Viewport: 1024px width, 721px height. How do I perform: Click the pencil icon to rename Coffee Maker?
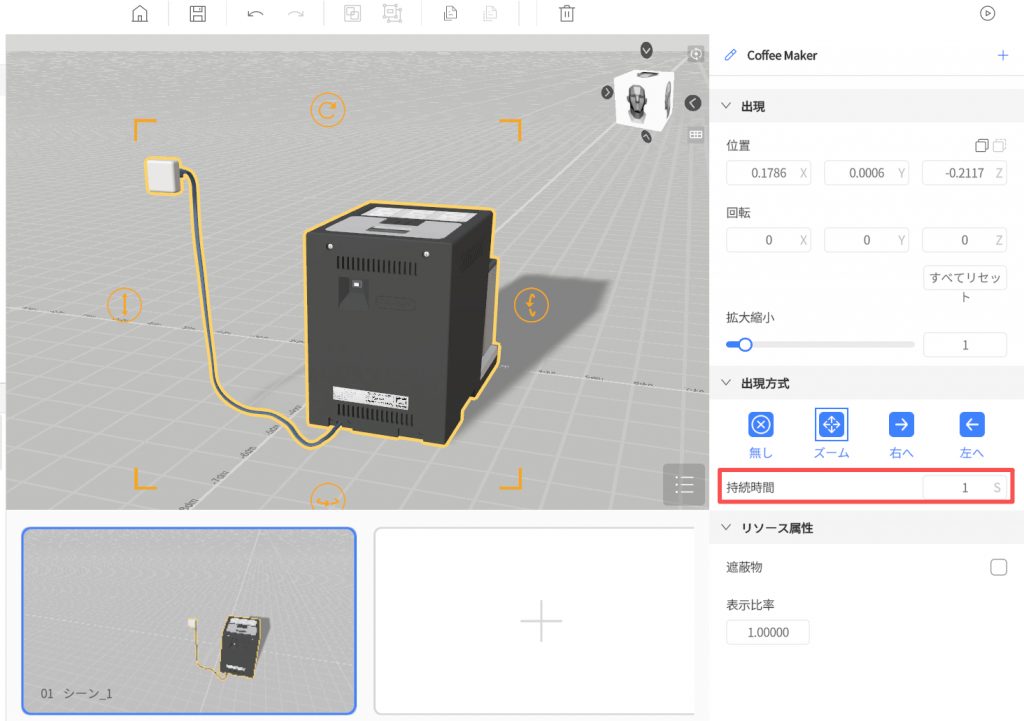[730, 55]
